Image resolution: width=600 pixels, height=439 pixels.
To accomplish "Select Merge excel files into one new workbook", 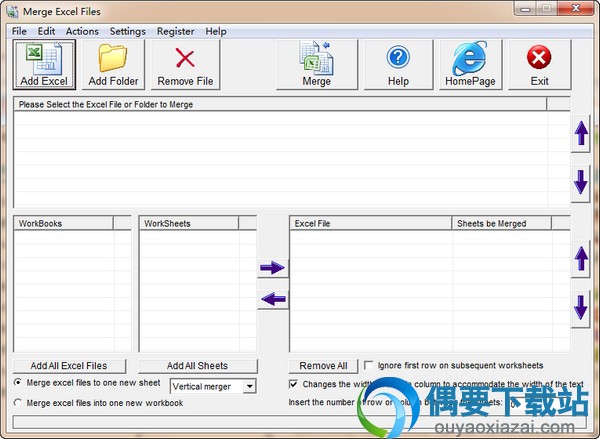I will click(x=18, y=403).
